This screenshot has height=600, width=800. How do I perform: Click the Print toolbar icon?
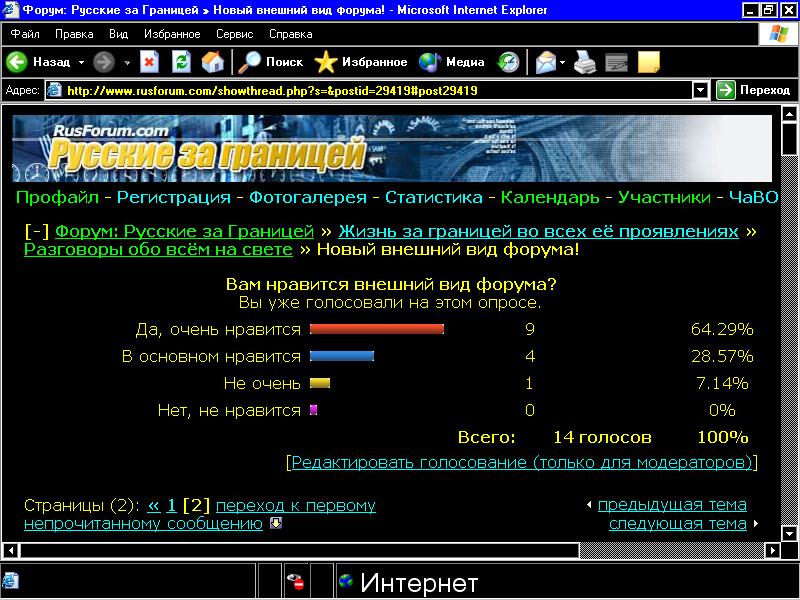pos(585,62)
